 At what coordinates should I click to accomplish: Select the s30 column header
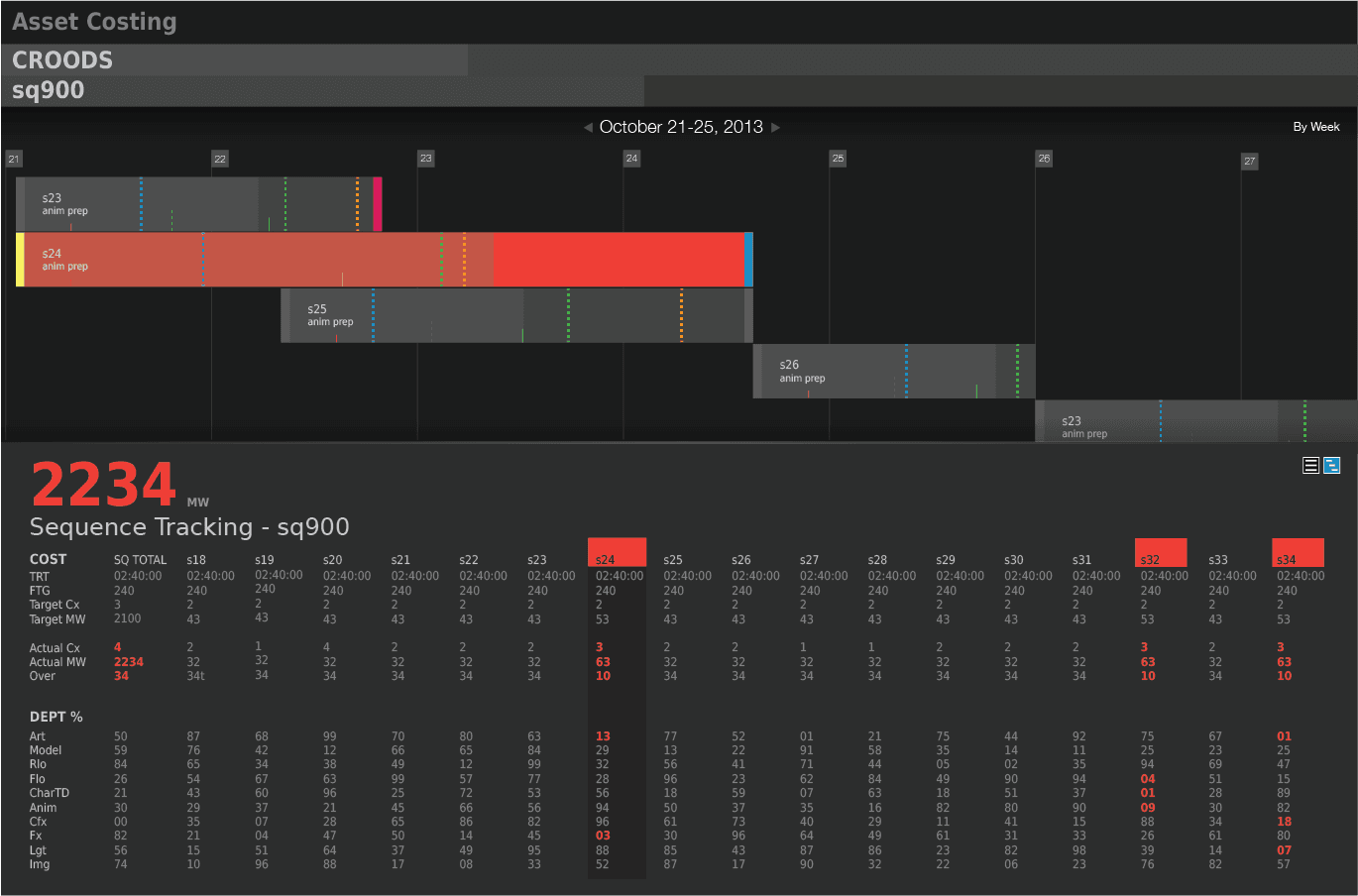point(1014,560)
